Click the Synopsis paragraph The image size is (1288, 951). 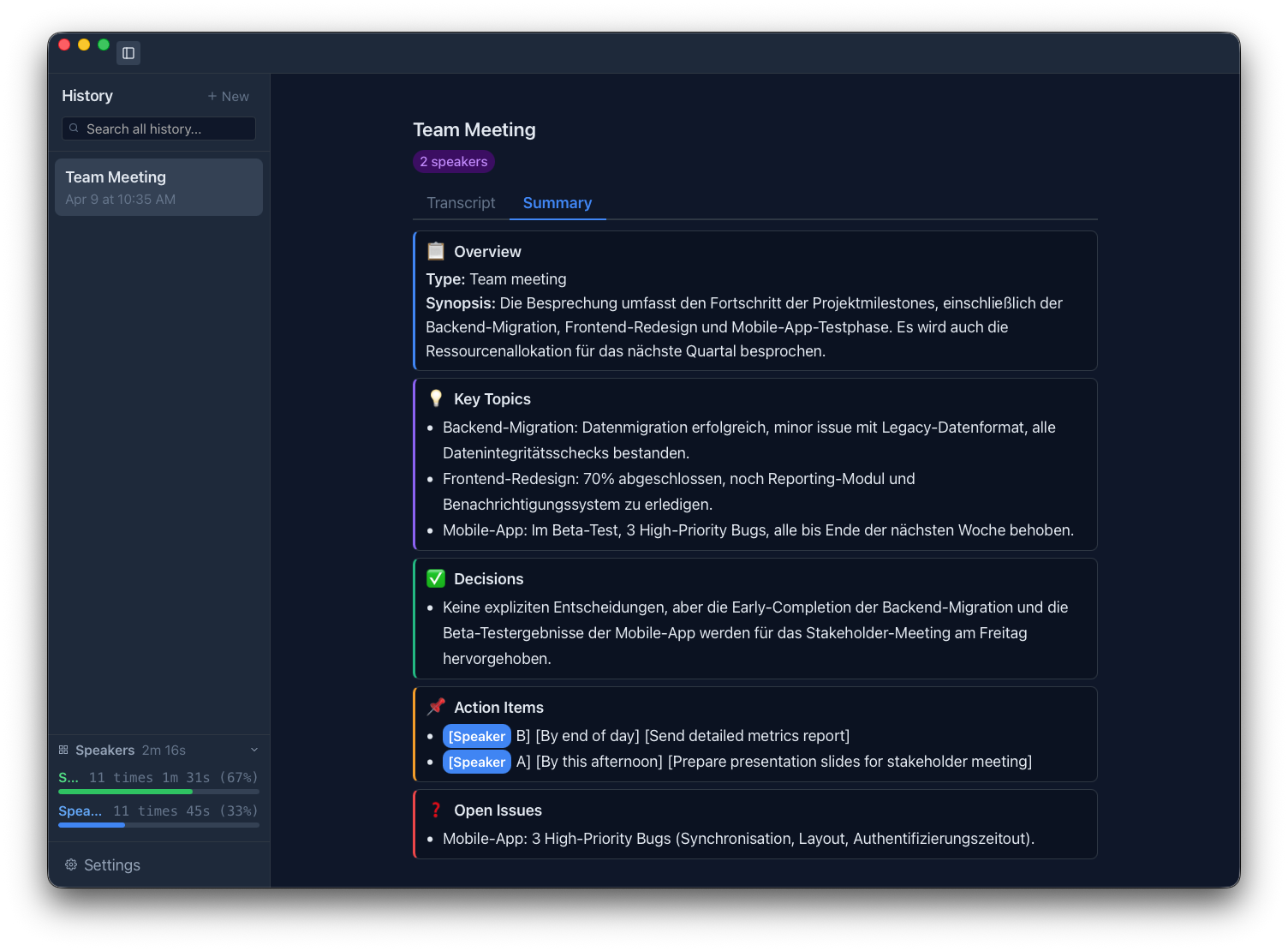click(x=744, y=326)
